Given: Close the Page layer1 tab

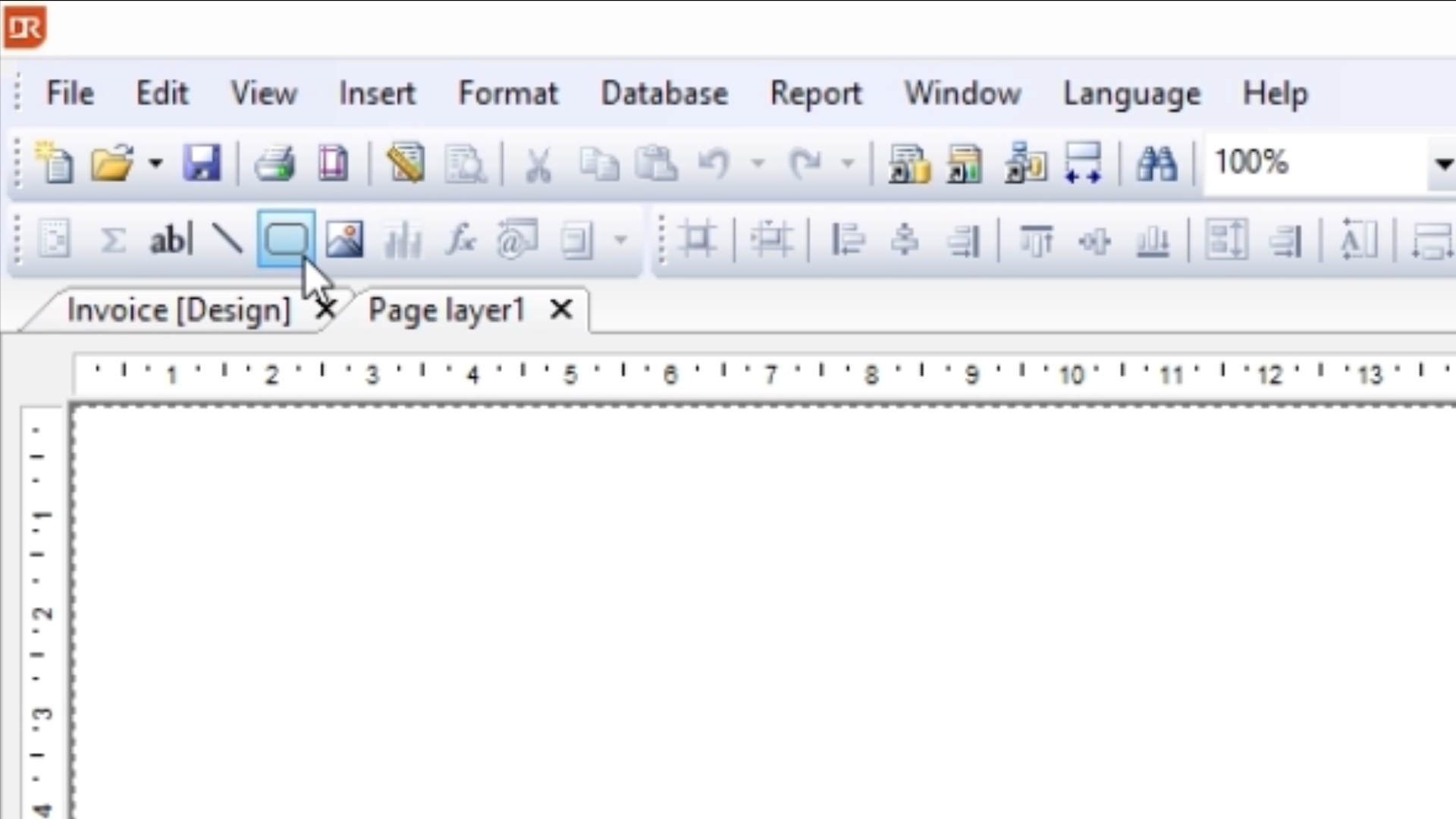Looking at the screenshot, I should (x=561, y=309).
